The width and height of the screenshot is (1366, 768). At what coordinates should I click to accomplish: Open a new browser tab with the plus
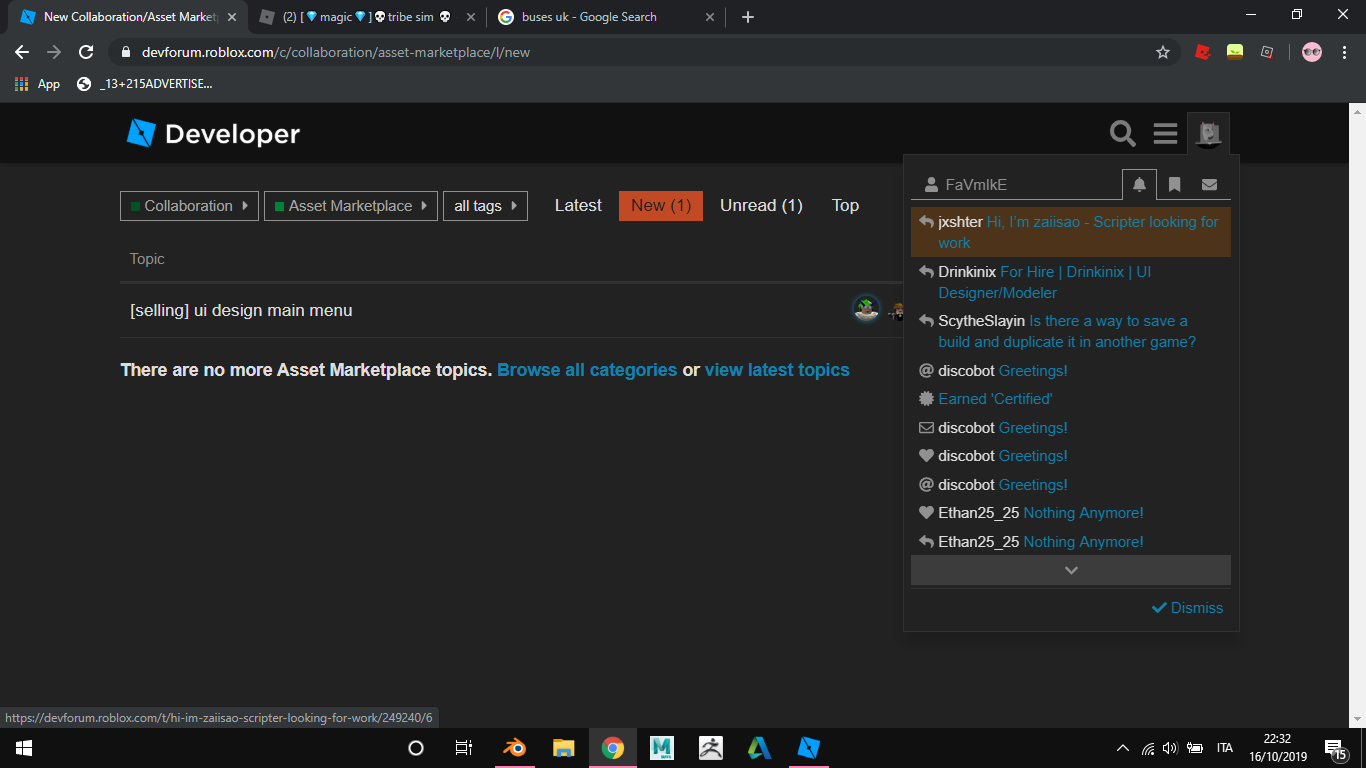coord(748,17)
